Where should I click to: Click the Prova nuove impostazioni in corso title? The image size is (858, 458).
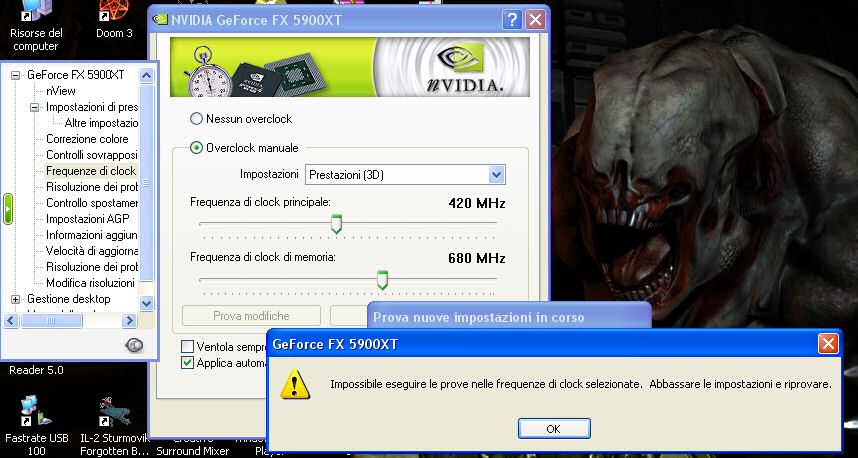[x=478, y=317]
